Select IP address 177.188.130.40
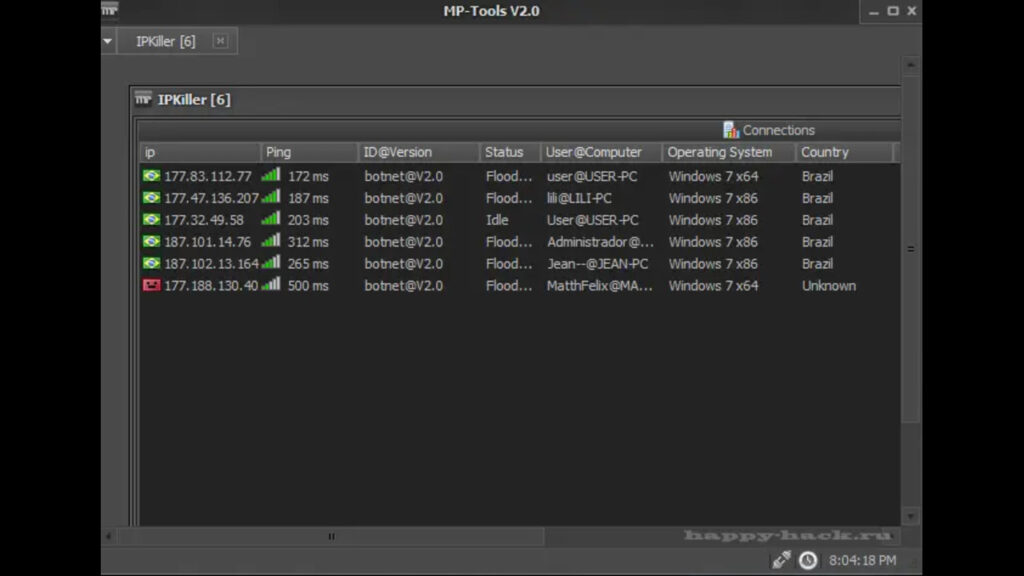 212,285
